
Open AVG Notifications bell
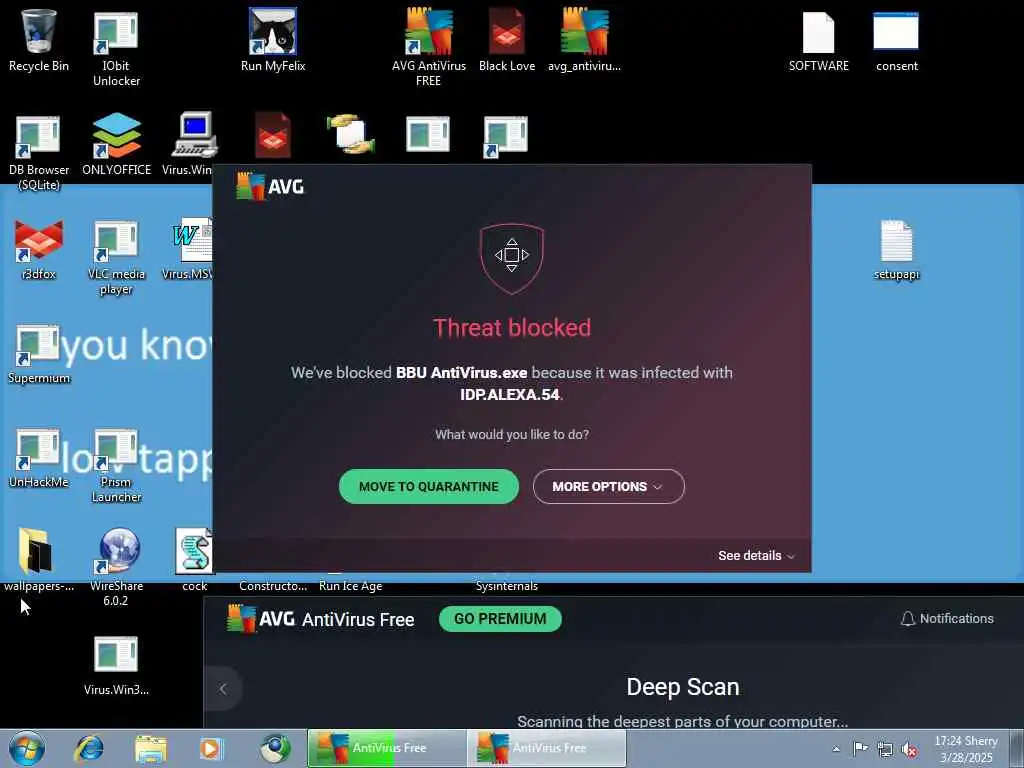[947, 618]
